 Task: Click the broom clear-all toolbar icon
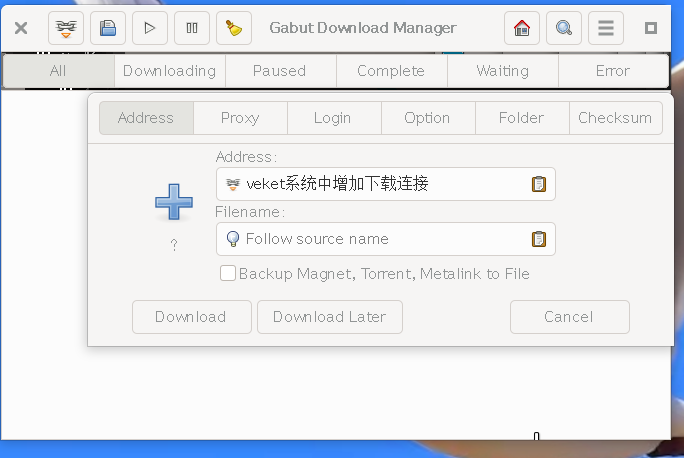pos(234,28)
